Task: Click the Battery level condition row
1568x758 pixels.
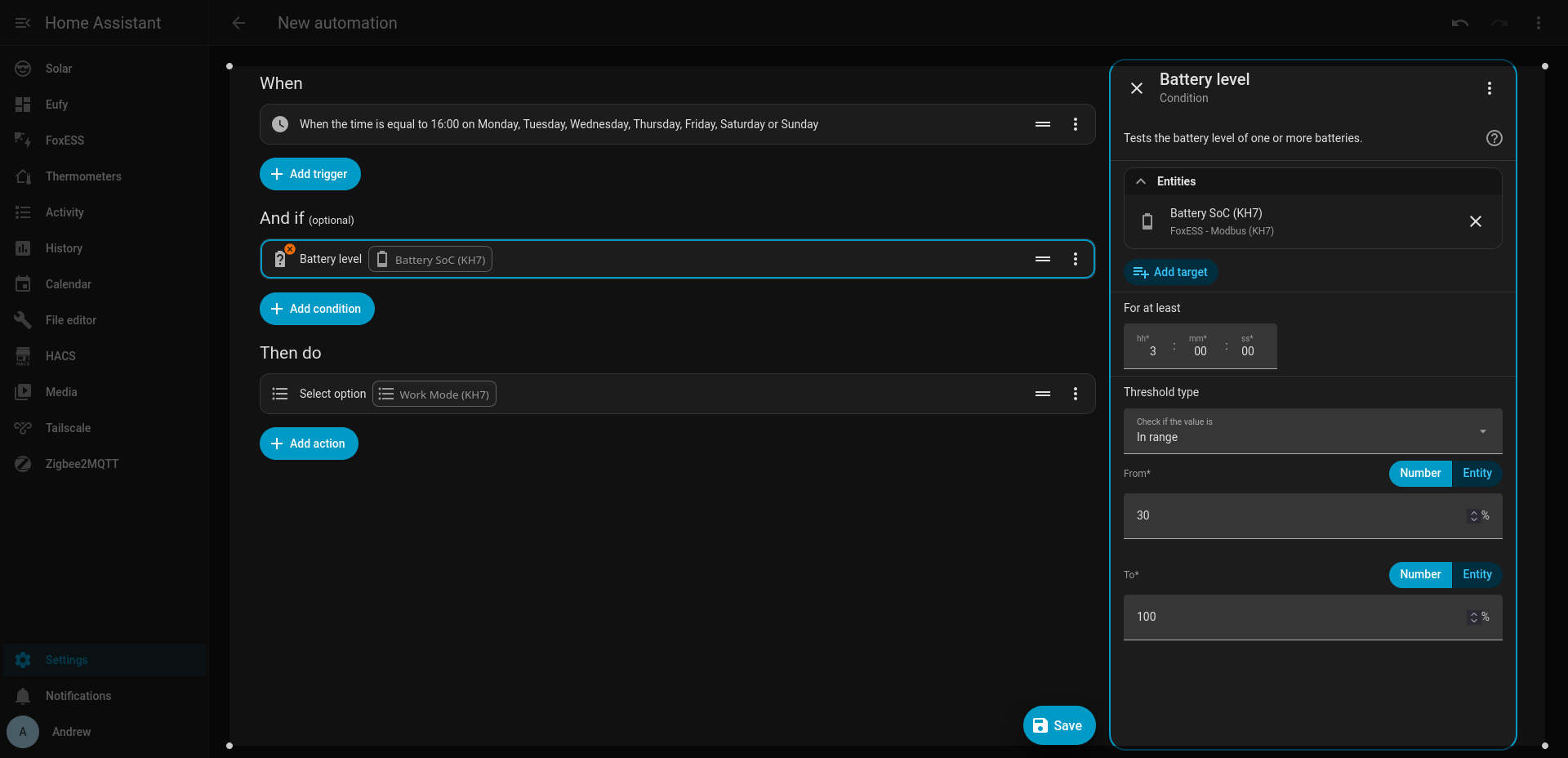Action: [x=678, y=259]
